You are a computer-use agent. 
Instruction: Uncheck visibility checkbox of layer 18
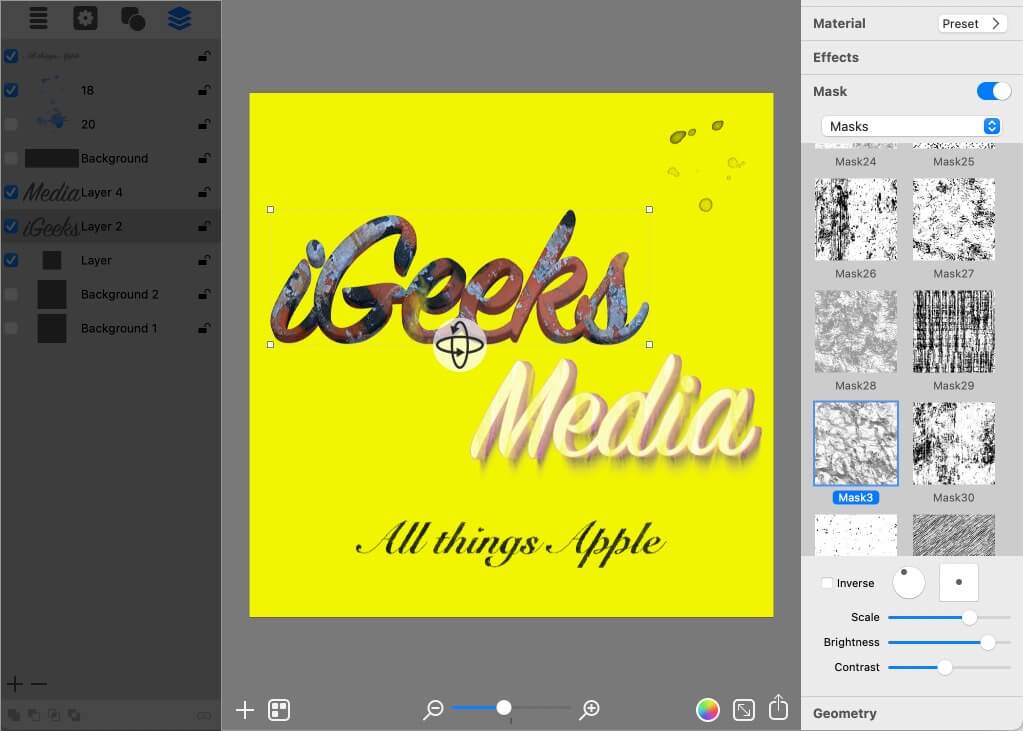point(11,90)
